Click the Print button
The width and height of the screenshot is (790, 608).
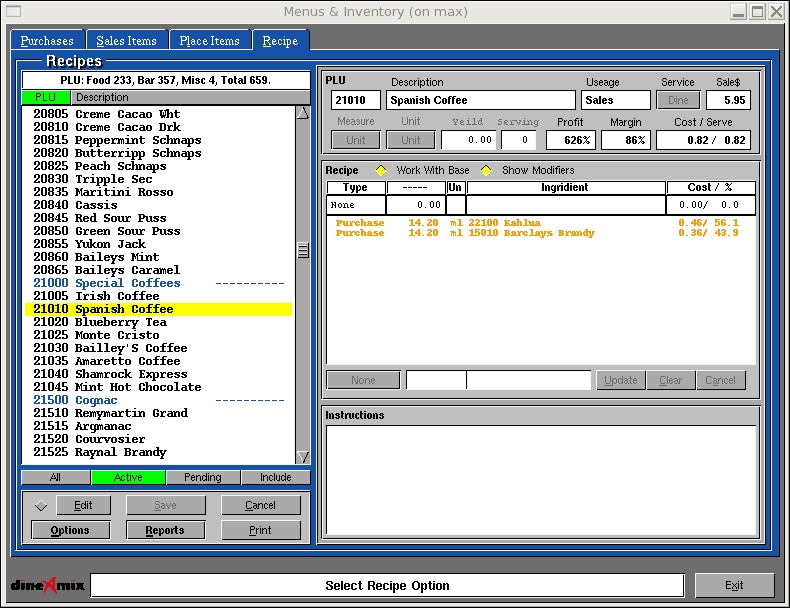pos(260,530)
